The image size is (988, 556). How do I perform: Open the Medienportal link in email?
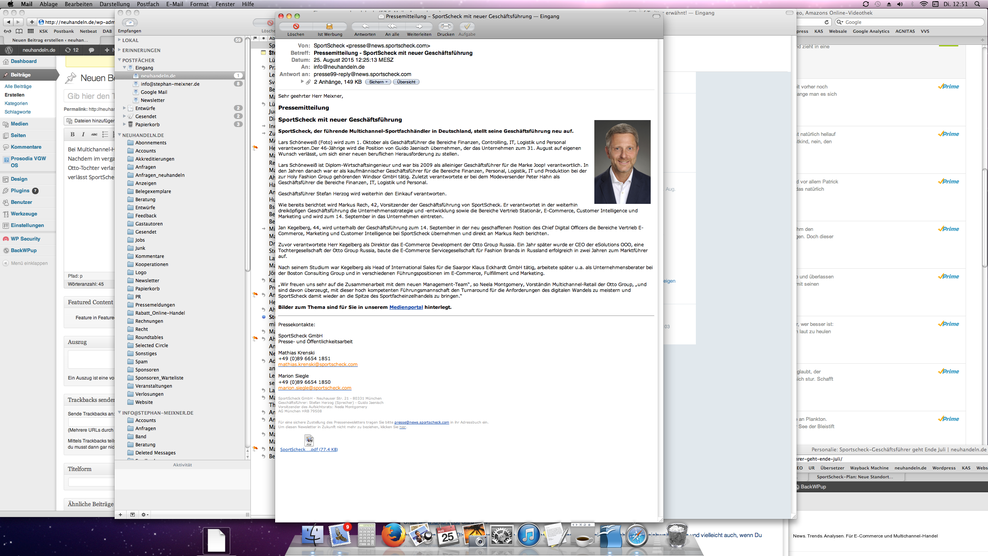tap(406, 307)
